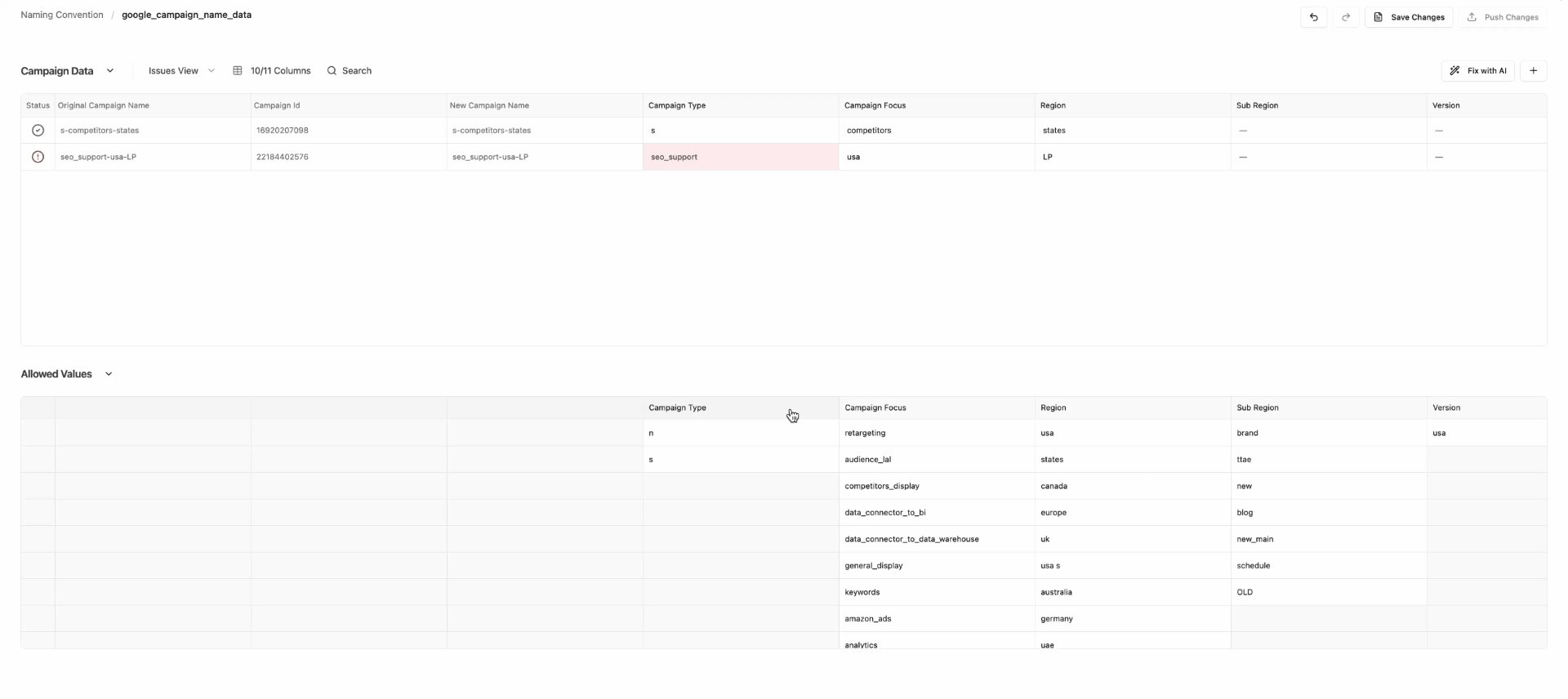Navigate to Naming Convention breadcrumb
The width and height of the screenshot is (1568, 699).
62,15
